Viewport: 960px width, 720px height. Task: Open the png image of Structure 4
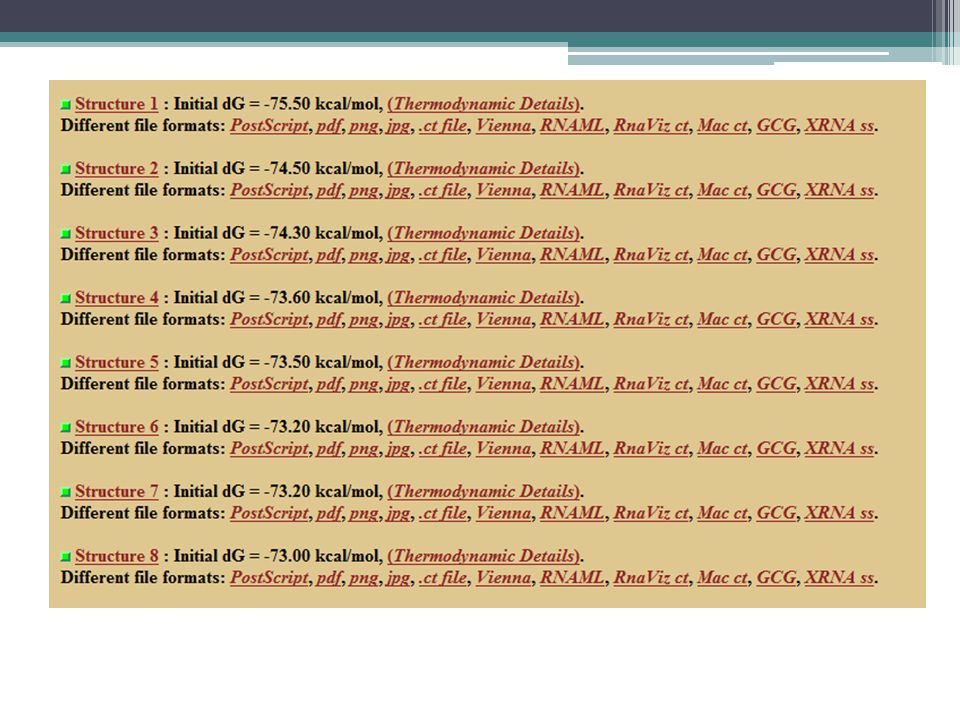coord(364,320)
